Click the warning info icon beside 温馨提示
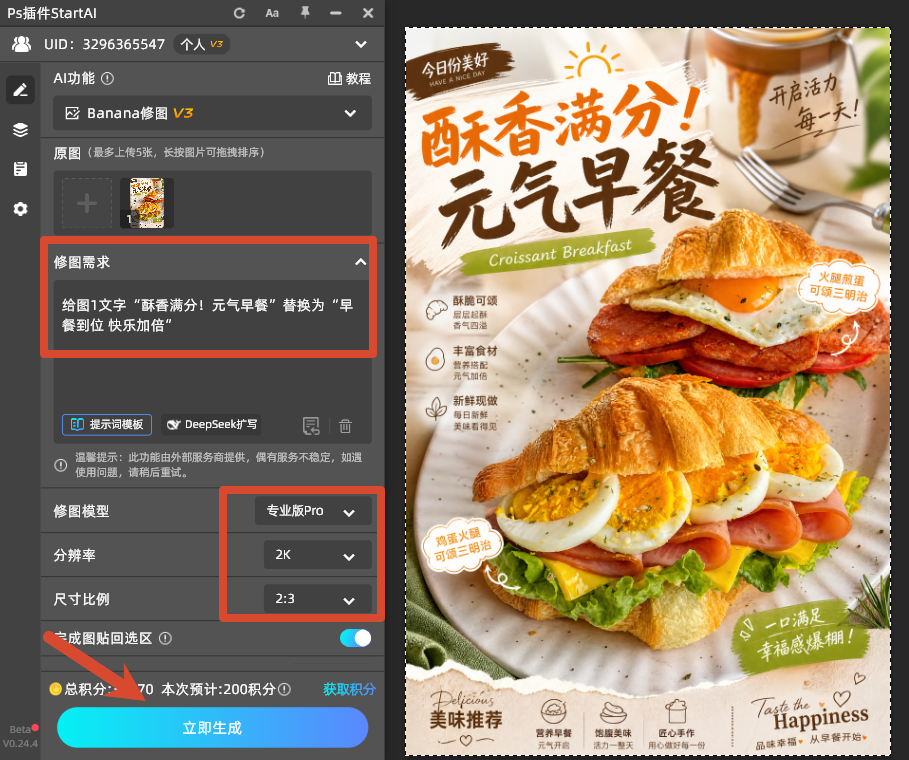Image resolution: width=909 pixels, height=760 pixels. point(60,465)
